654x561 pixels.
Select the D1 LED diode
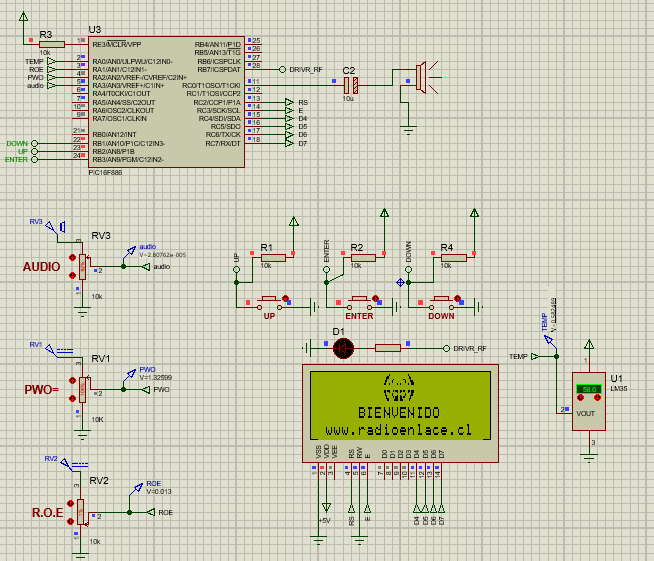343,348
